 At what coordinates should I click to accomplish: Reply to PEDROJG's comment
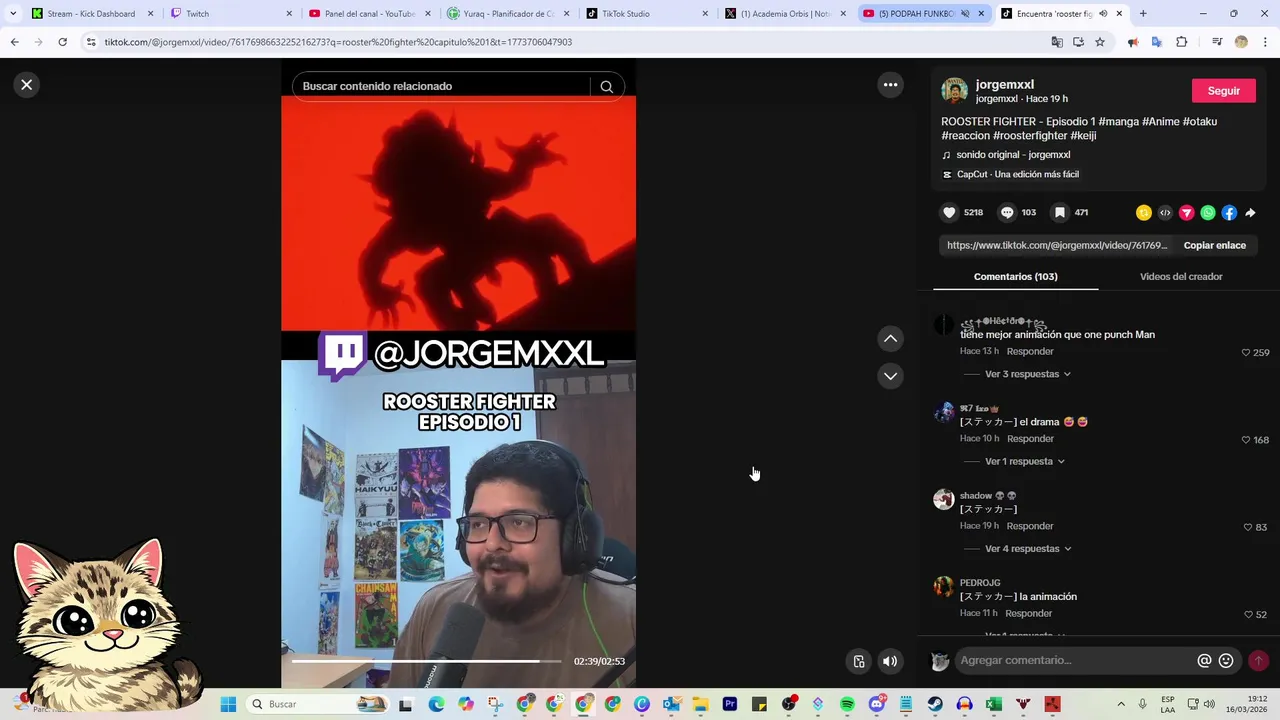pyautogui.click(x=1028, y=614)
